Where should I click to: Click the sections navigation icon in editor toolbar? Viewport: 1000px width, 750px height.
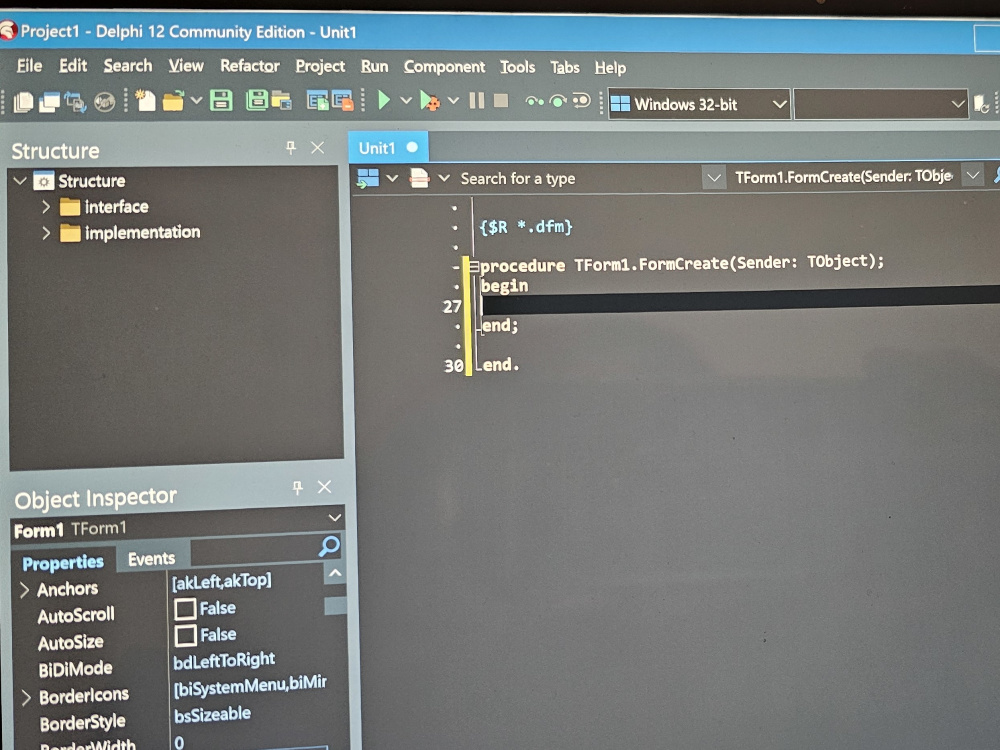368,178
